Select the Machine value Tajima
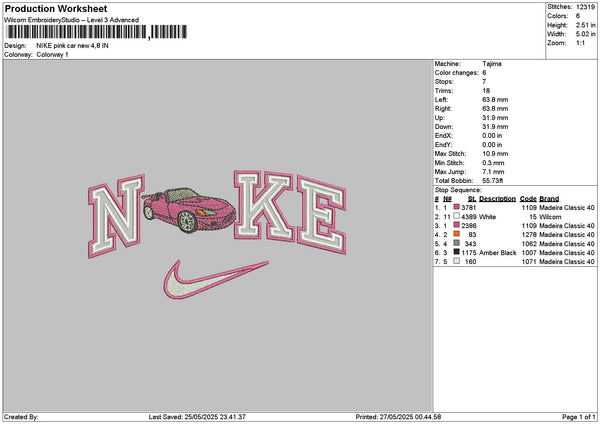This screenshot has height=424, width=600. [x=492, y=64]
